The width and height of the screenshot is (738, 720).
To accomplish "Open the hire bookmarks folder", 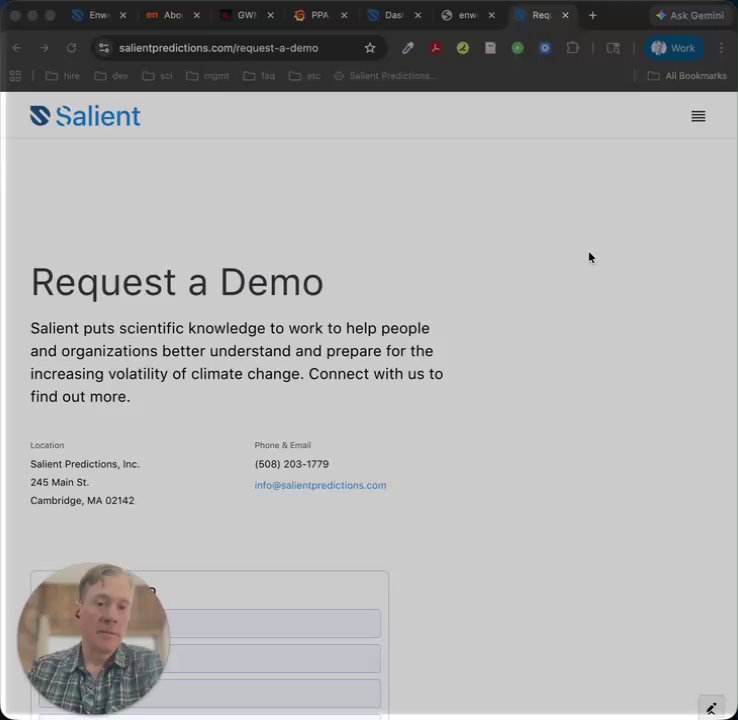I will 62,76.
